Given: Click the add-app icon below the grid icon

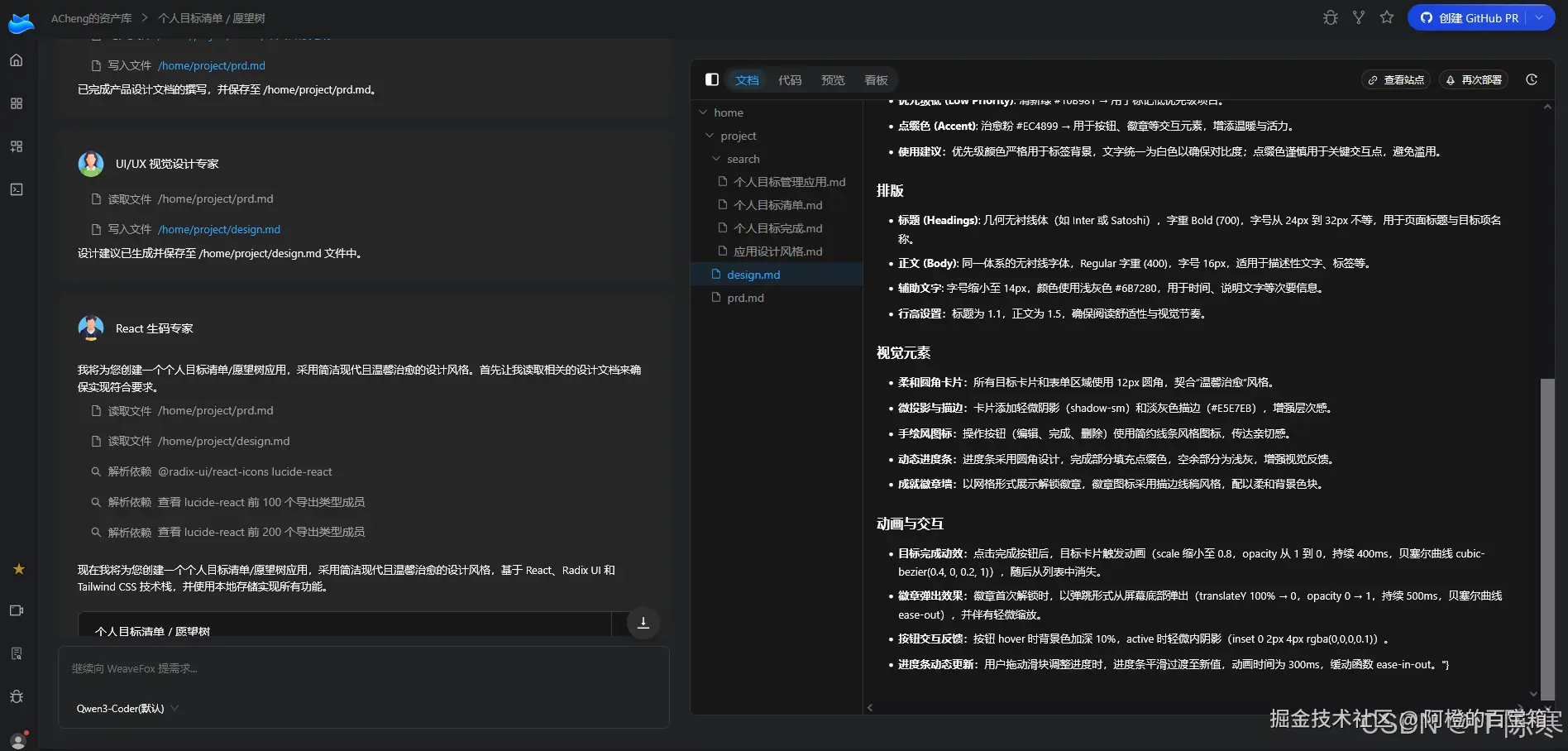Looking at the screenshot, I should [16, 146].
